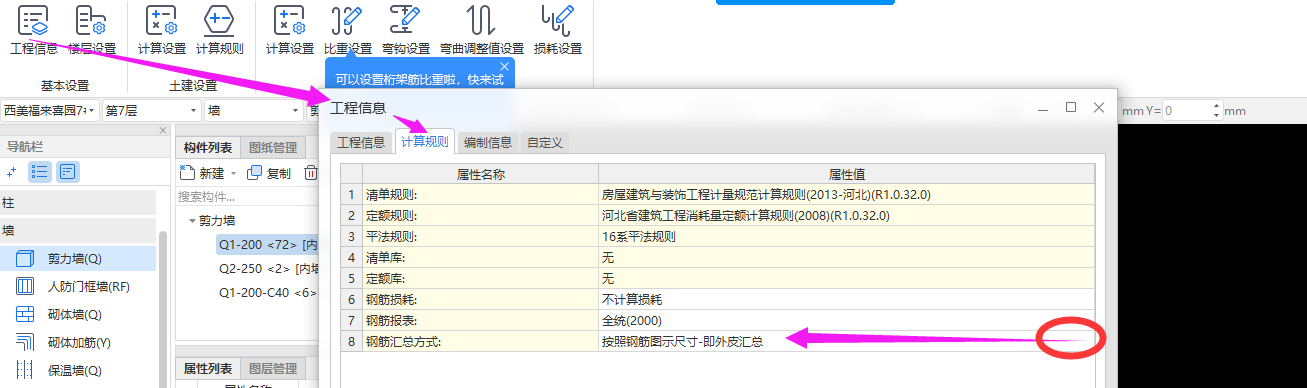This screenshot has height=388, width=1307.
Task: Switch to the 构件列表 tab
Action: [207, 148]
